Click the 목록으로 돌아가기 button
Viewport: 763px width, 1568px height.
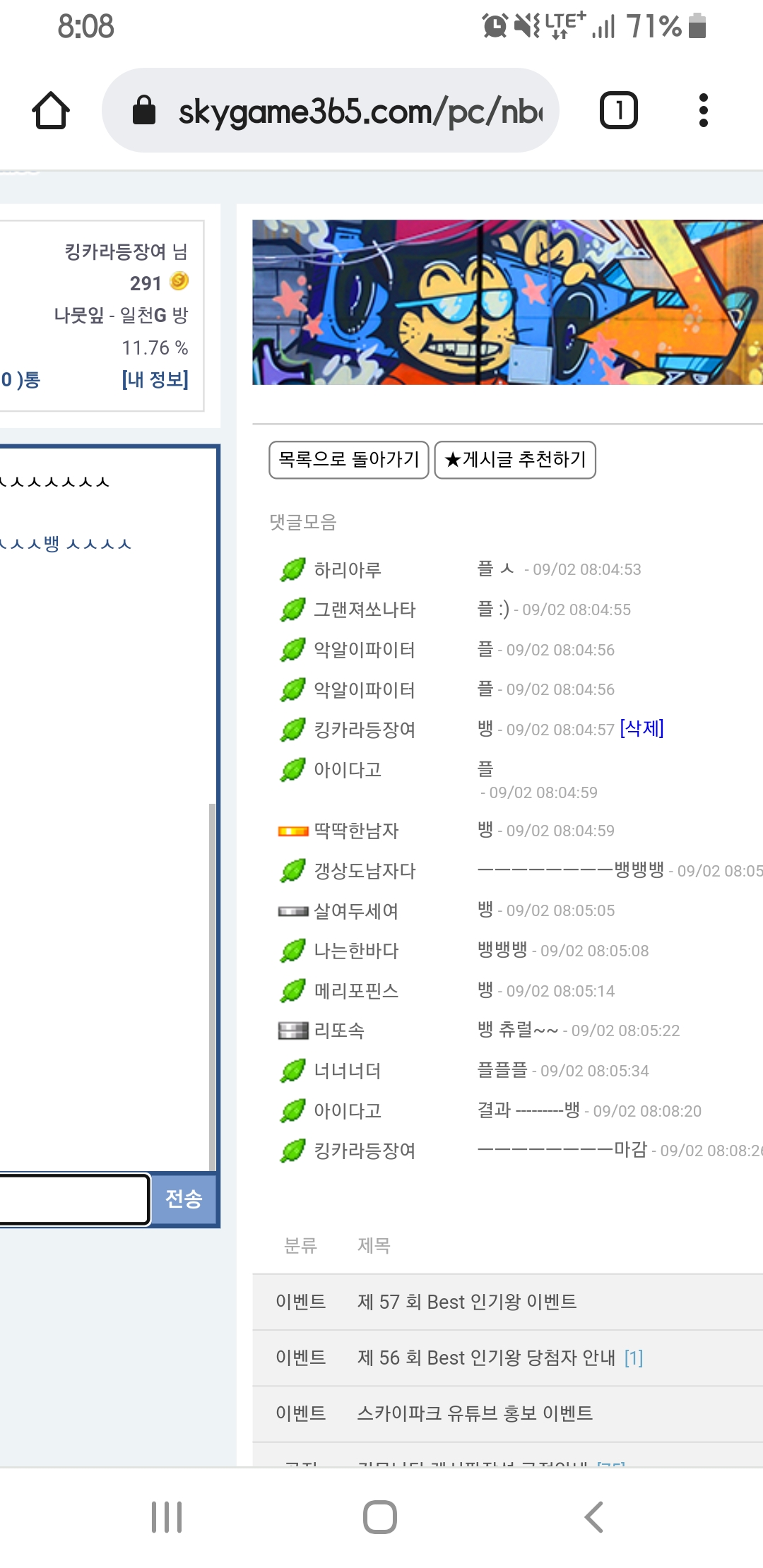click(349, 460)
